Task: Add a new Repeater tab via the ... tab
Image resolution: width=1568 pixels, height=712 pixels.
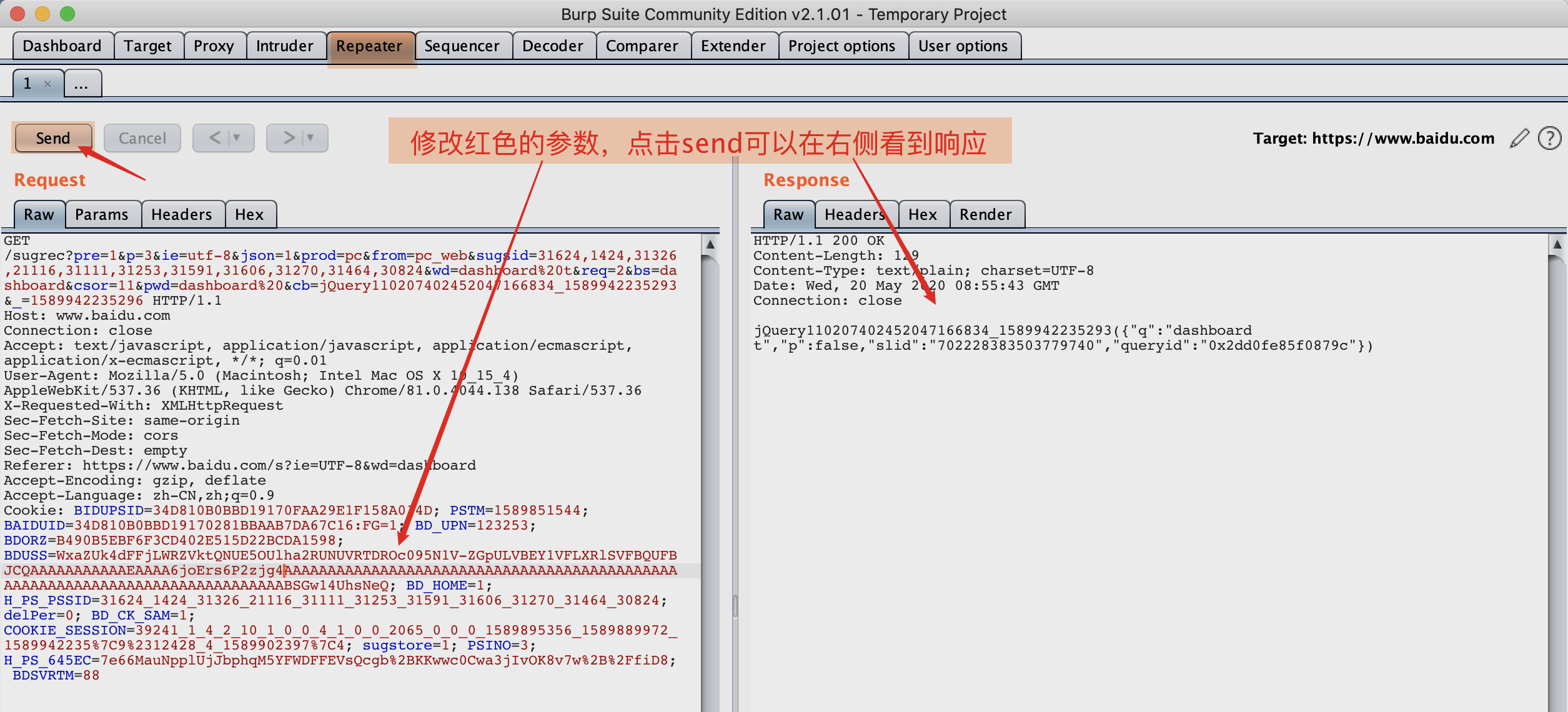Action: pos(81,83)
